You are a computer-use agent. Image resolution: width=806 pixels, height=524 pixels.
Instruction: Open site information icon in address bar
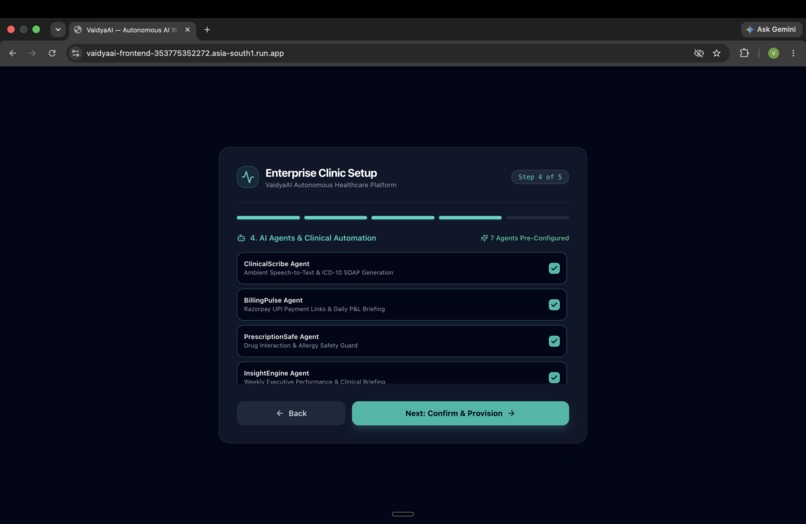pyautogui.click(x=76, y=53)
